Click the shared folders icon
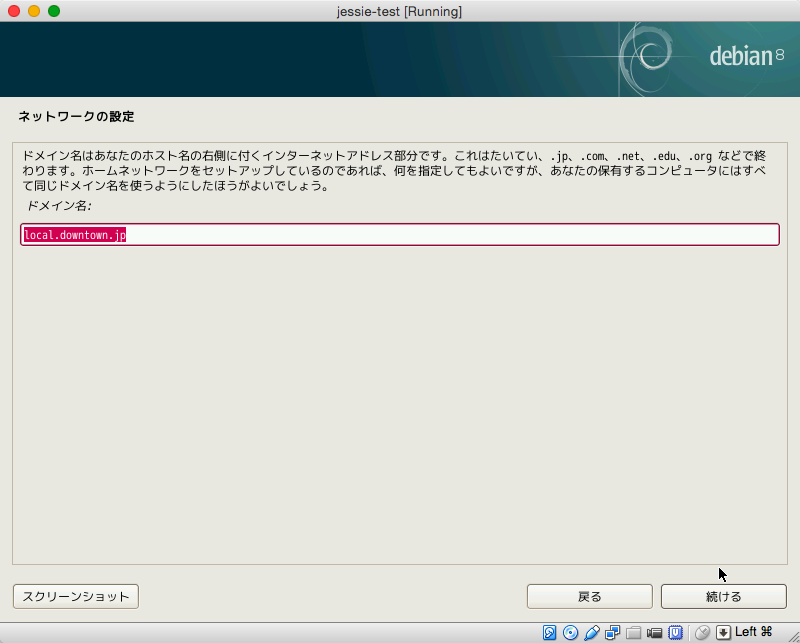 (633, 633)
